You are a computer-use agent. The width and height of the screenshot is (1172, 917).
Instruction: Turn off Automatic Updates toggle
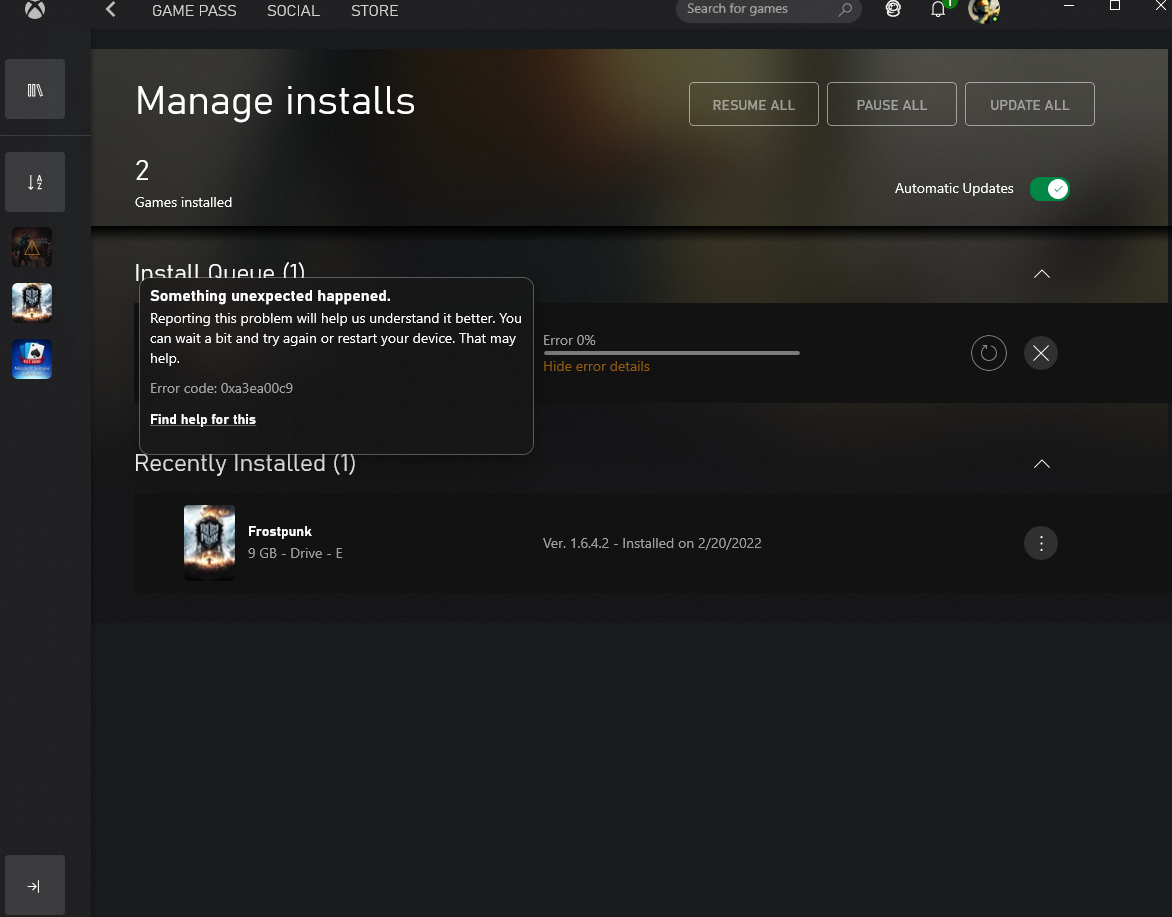pyautogui.click(x=1049, y=189)
